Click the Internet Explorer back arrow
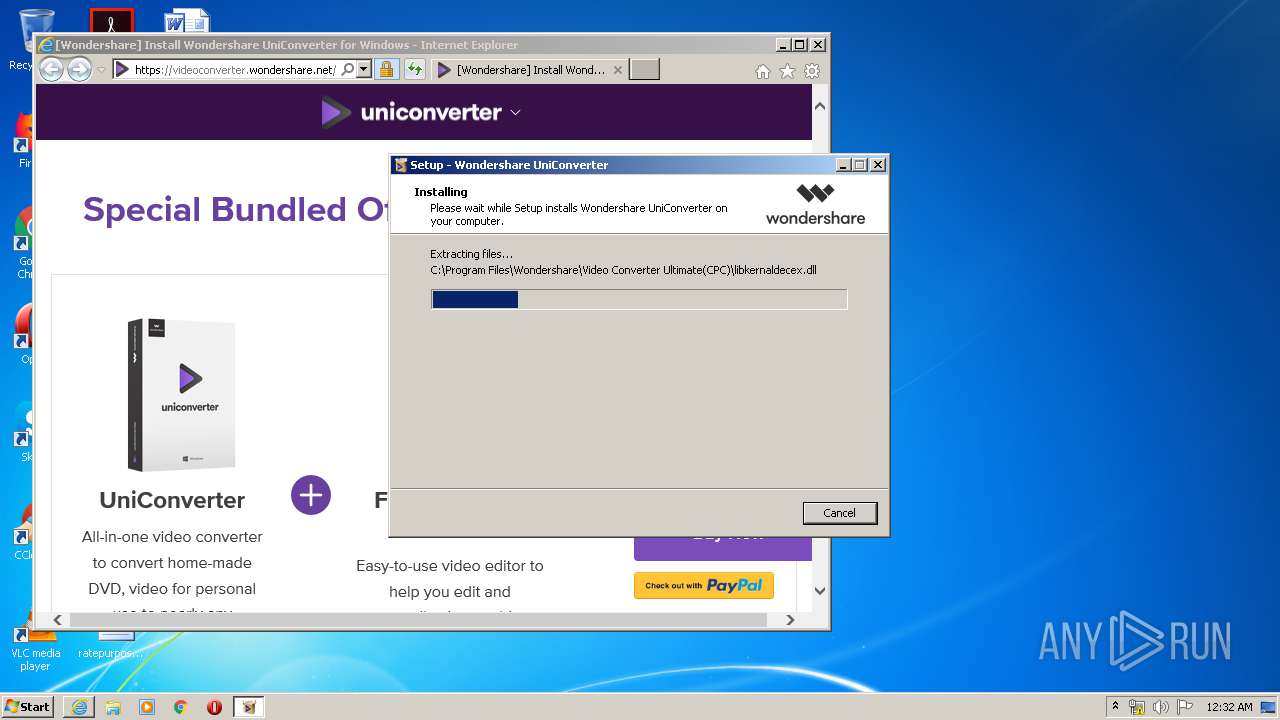Image resolution: width=1280 pixels, height=720 pixels. coord(51,69)
